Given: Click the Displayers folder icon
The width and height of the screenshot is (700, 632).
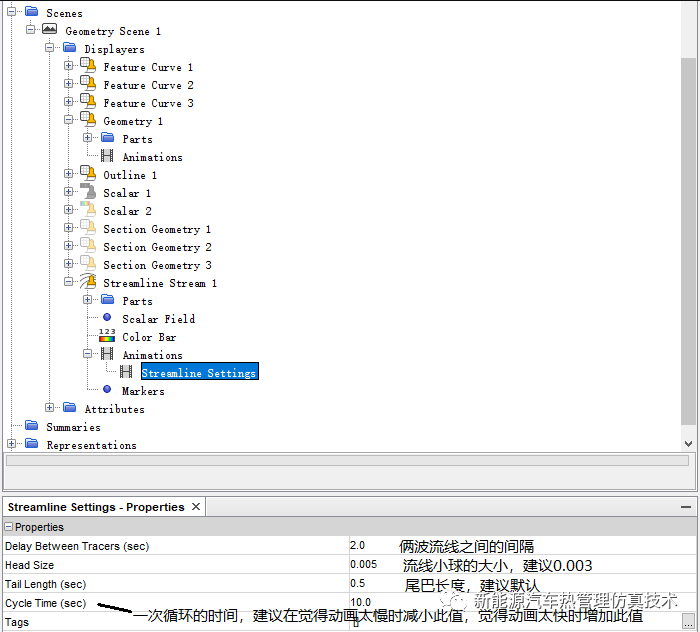Looking at the screenshot, I should (69, 47).
